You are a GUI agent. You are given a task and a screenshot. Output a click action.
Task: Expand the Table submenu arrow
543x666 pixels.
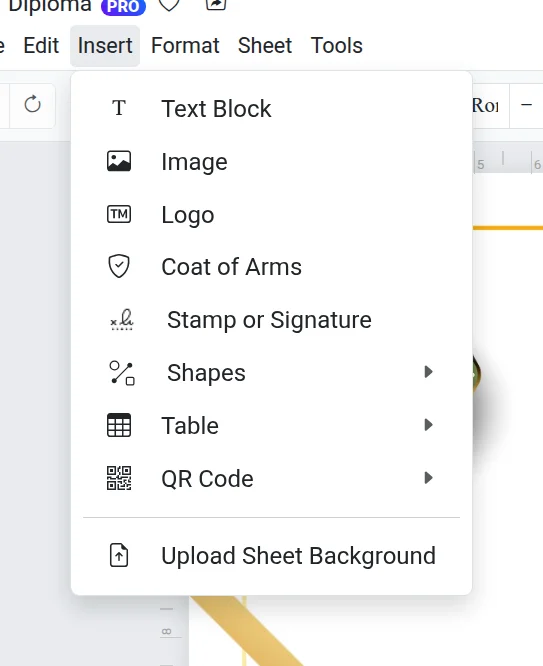[x=429, y=425]
